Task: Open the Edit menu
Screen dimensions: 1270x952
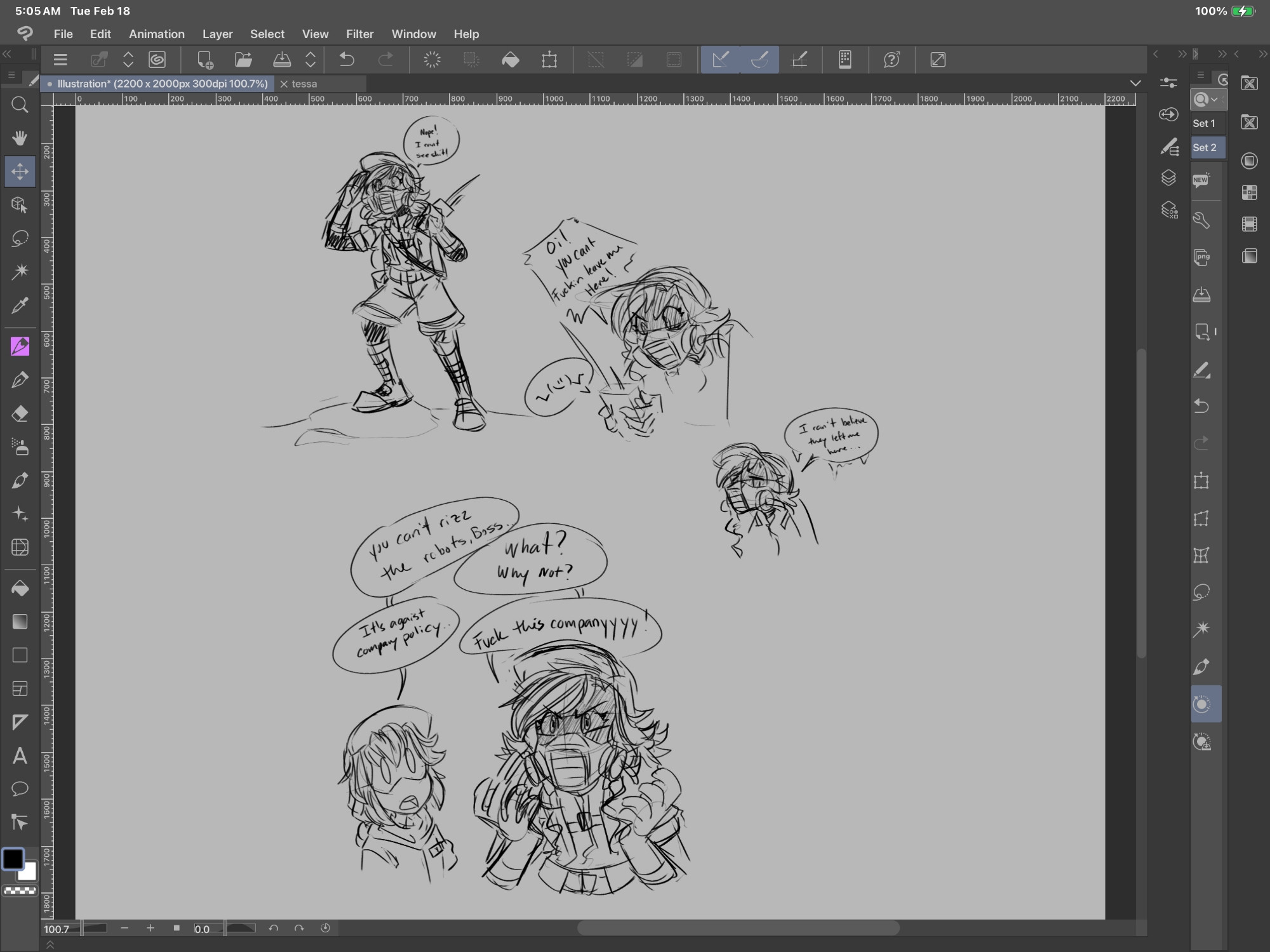Action: point(100,34)
